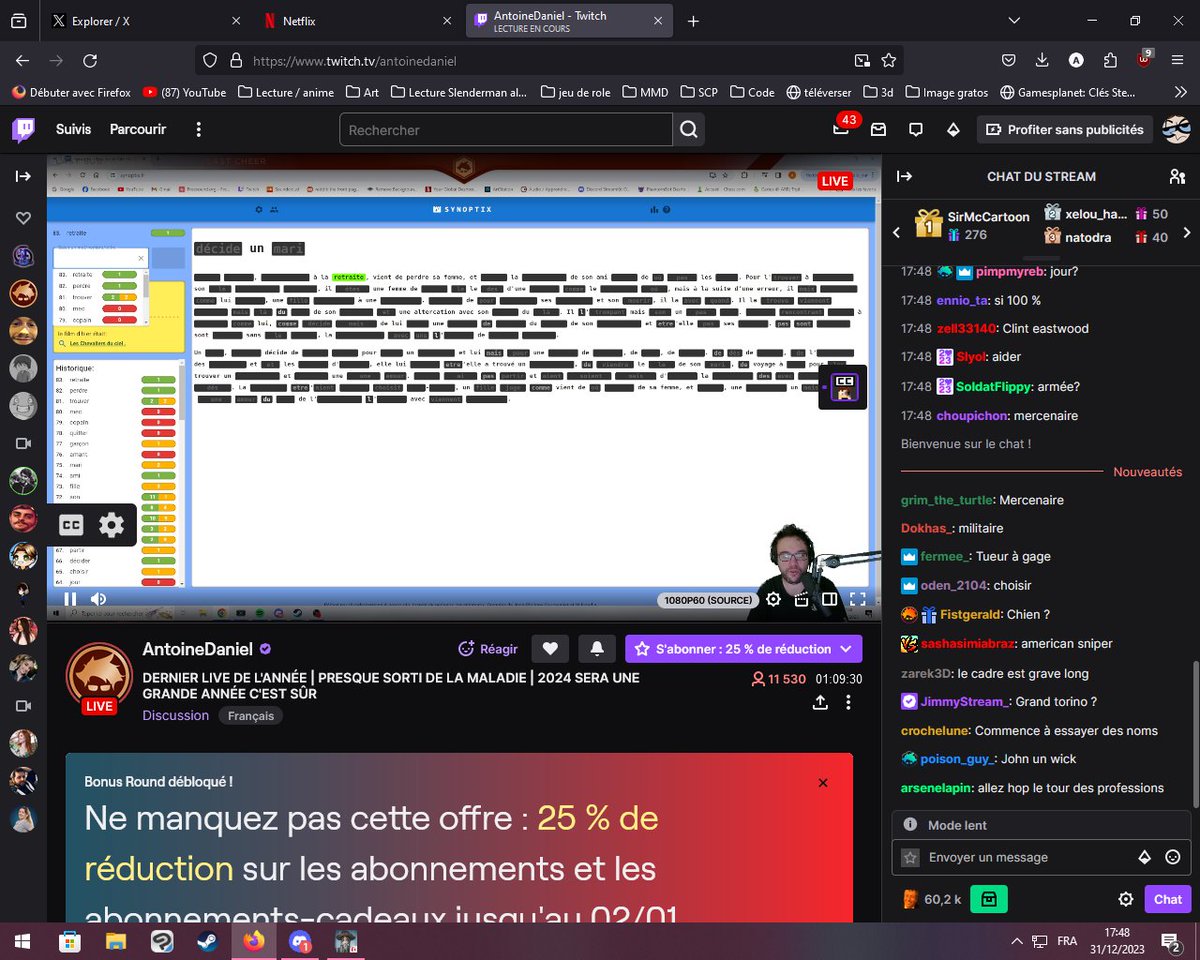The image size is (1200, 960).
Task: Open the Windows Start menu
Action: pyautogui.click(x=22, y=941)
